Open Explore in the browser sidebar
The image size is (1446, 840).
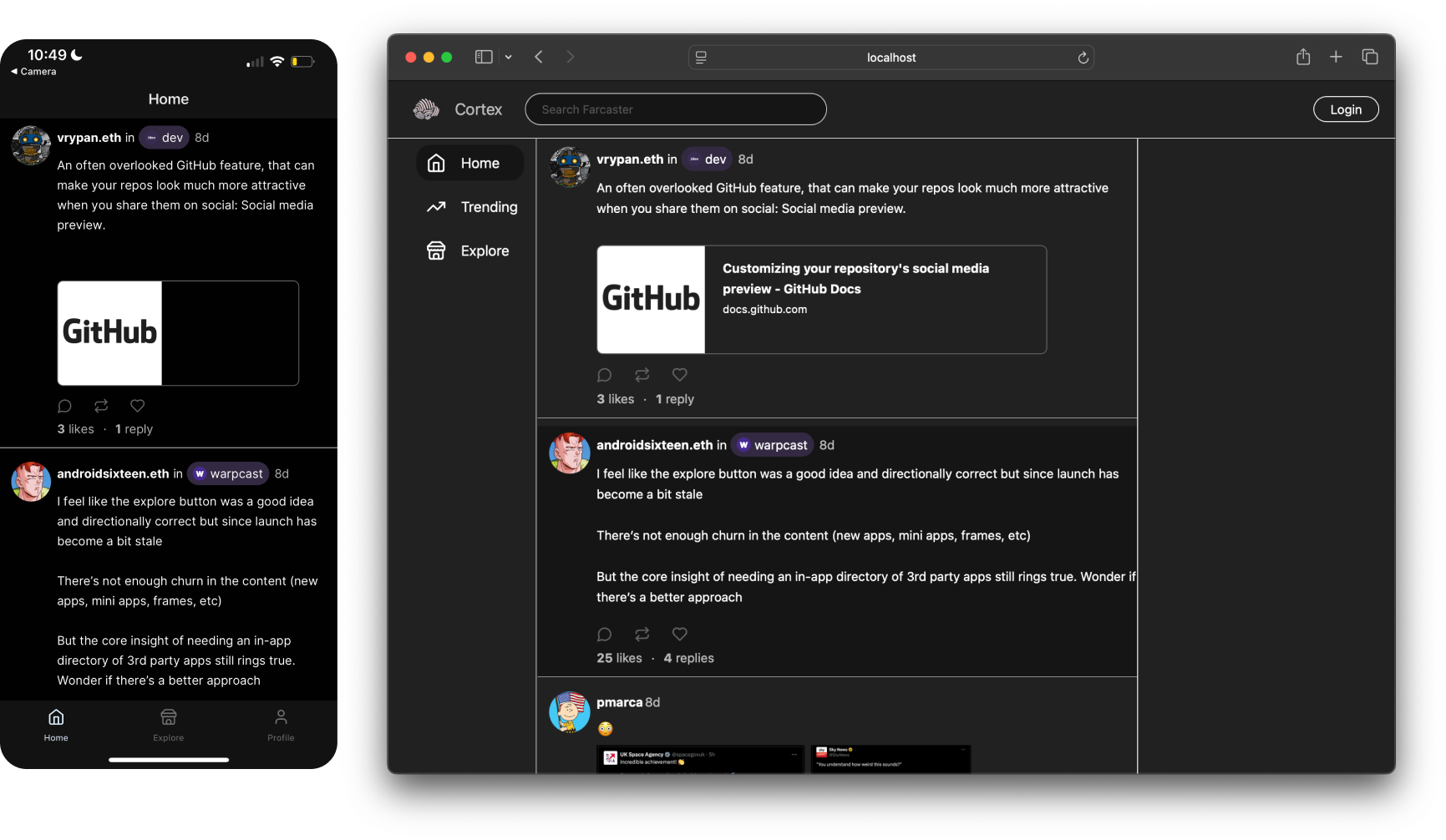[x=468, y=250]
